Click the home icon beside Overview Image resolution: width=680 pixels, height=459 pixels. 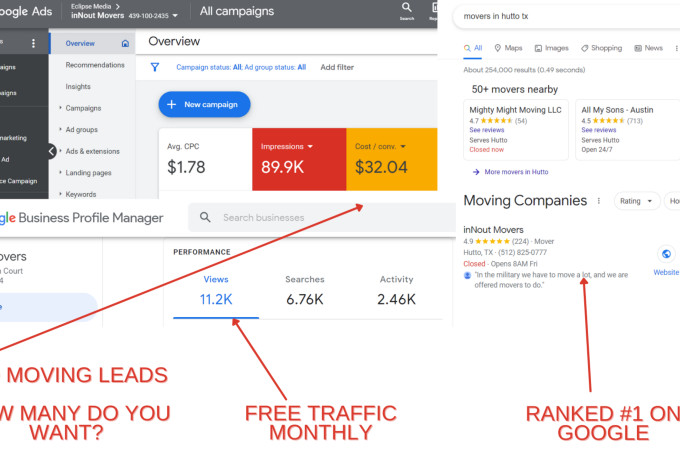click(x=125, y=43)
